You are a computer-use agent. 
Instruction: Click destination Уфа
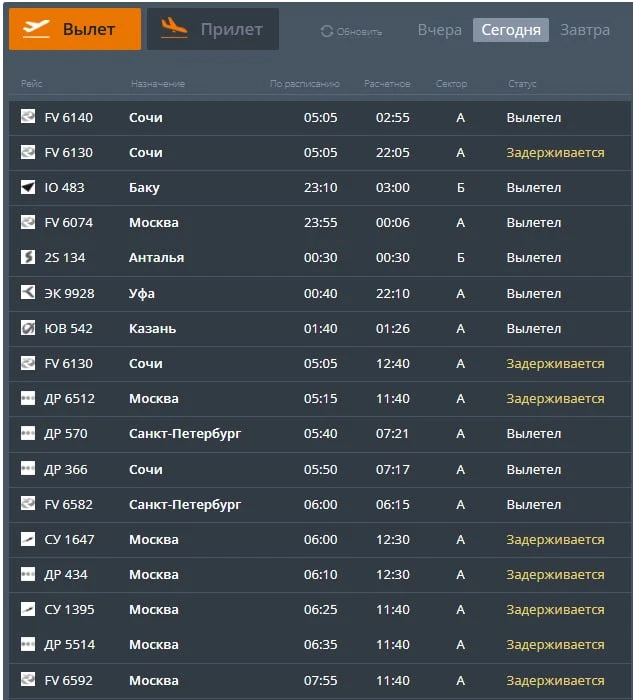[142, 294]
